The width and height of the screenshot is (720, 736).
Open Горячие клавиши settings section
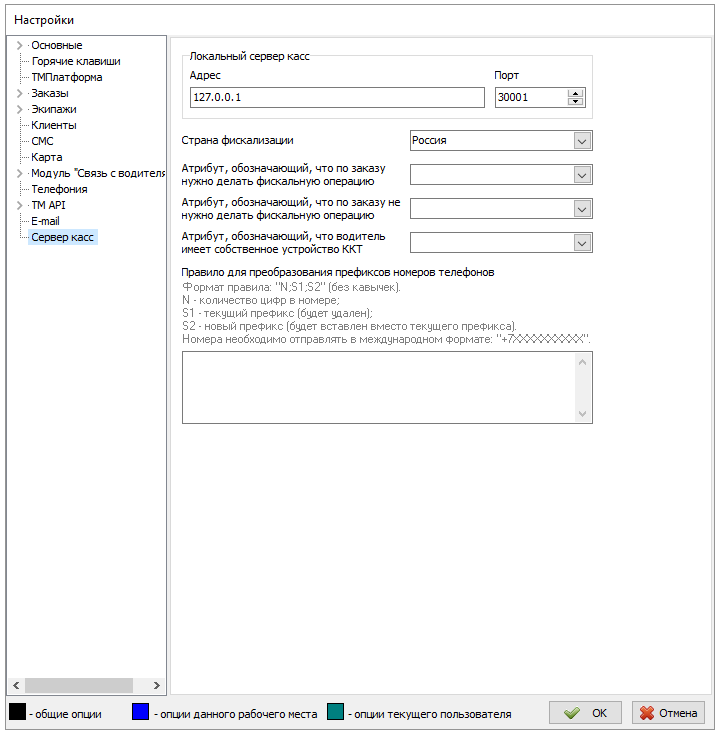(75, 61)
